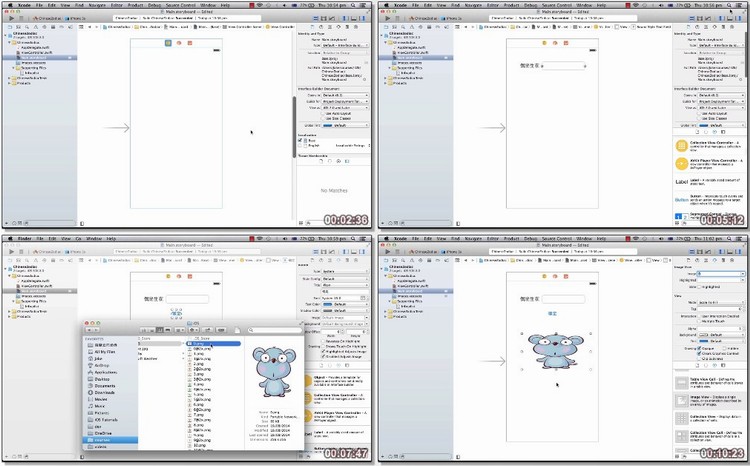Open AirDrop in Finder sidebar, 00:07:47 frame
The width and height of the screenshot is (750, 466).
point(101,365)
